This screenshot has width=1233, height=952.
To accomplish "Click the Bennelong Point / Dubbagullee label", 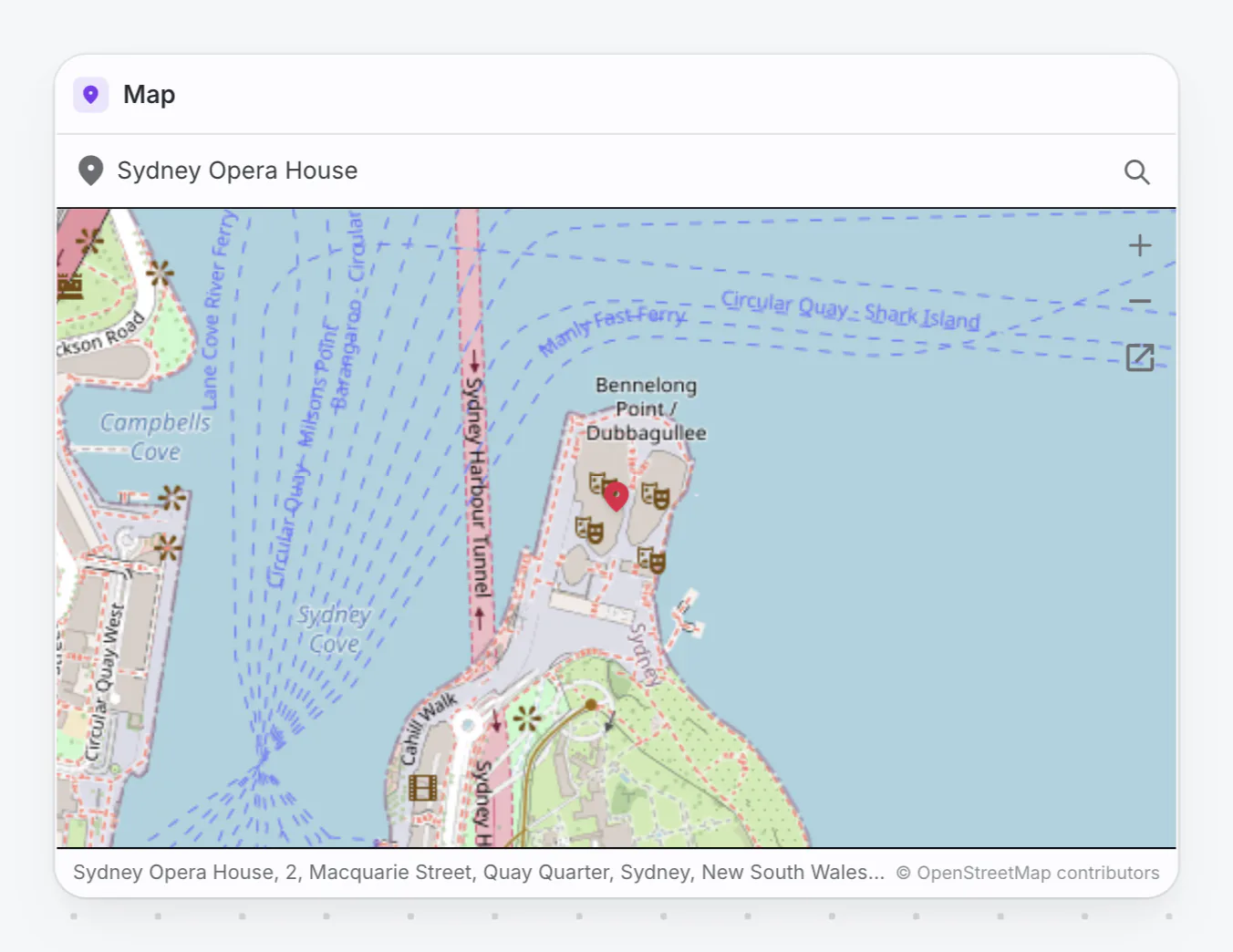I will (x=646, y=409).
